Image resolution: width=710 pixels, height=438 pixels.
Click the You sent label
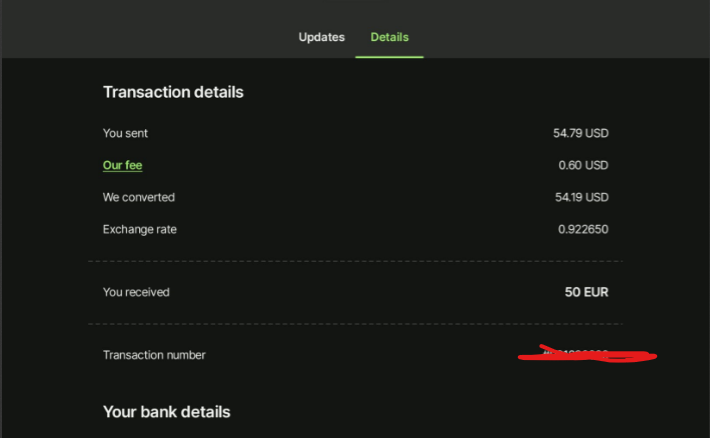click(x=125, y=133)
